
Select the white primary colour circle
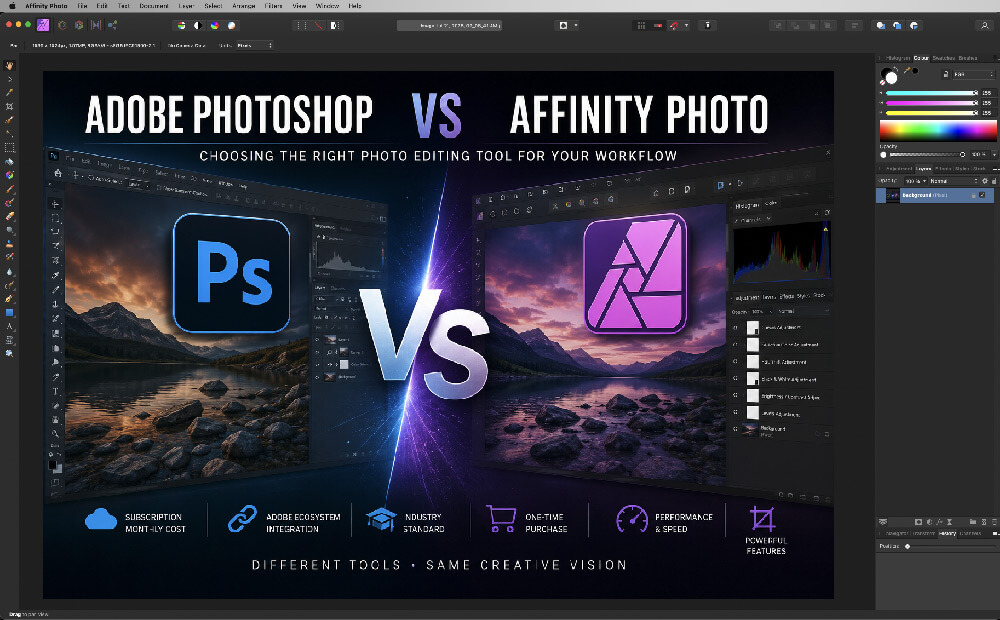tap(892, 78)
